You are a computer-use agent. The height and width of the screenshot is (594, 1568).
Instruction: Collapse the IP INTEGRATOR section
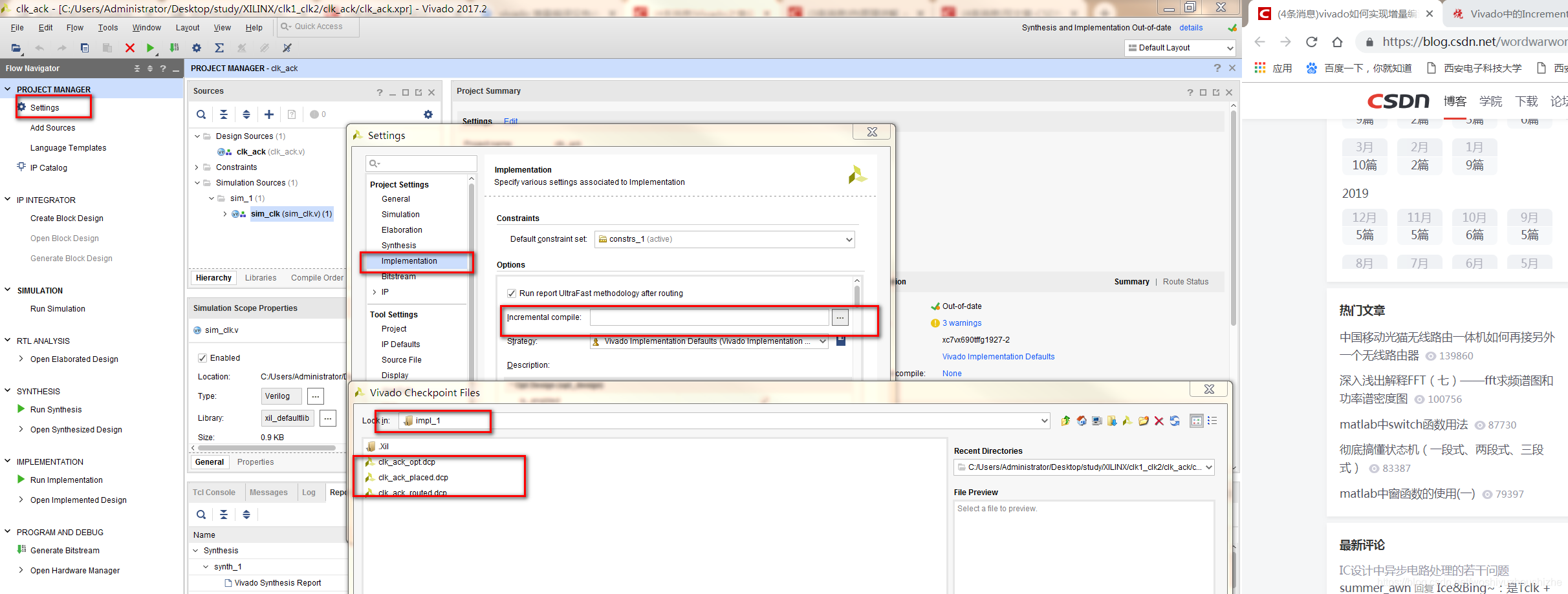click(x=8, y=200)
